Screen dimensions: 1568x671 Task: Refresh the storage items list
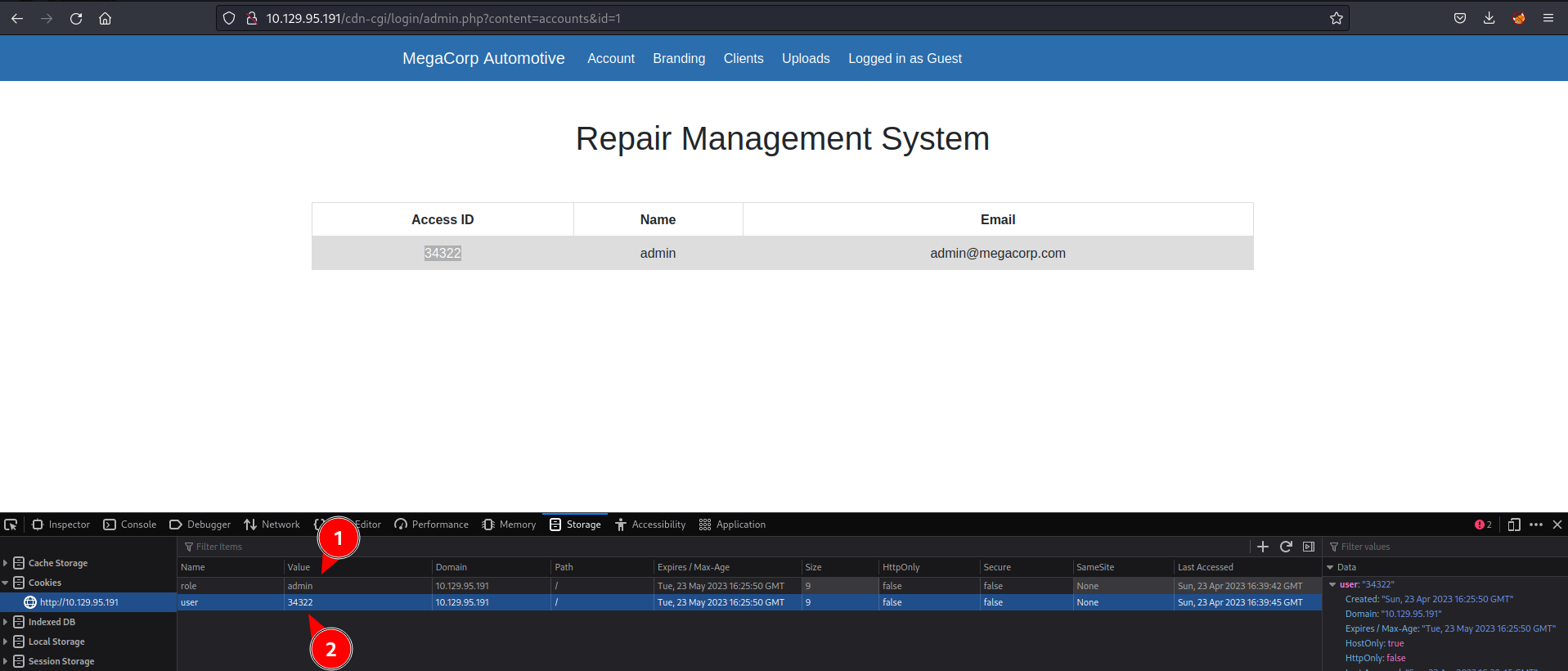(x=1286, y=547)
